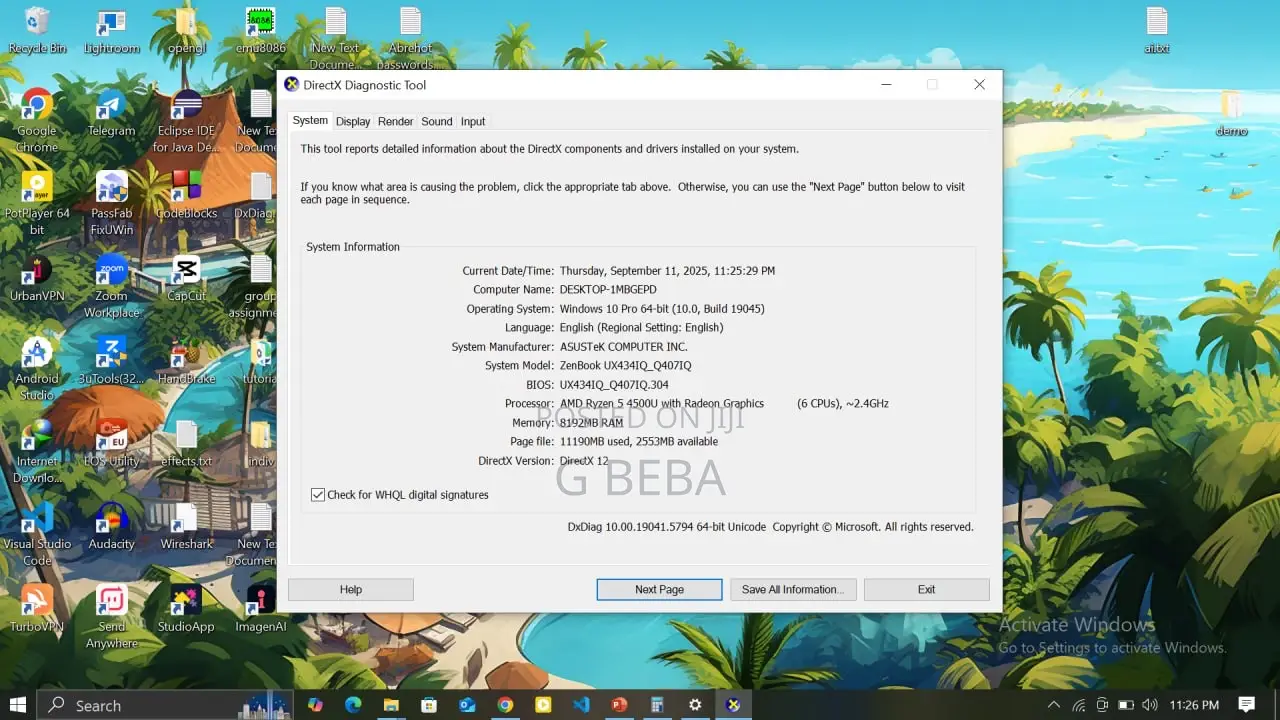Expand the hidden system tray icons chevron
Image resolution: width=1280 pixels, height=720 pixels.
[1054, 705]
